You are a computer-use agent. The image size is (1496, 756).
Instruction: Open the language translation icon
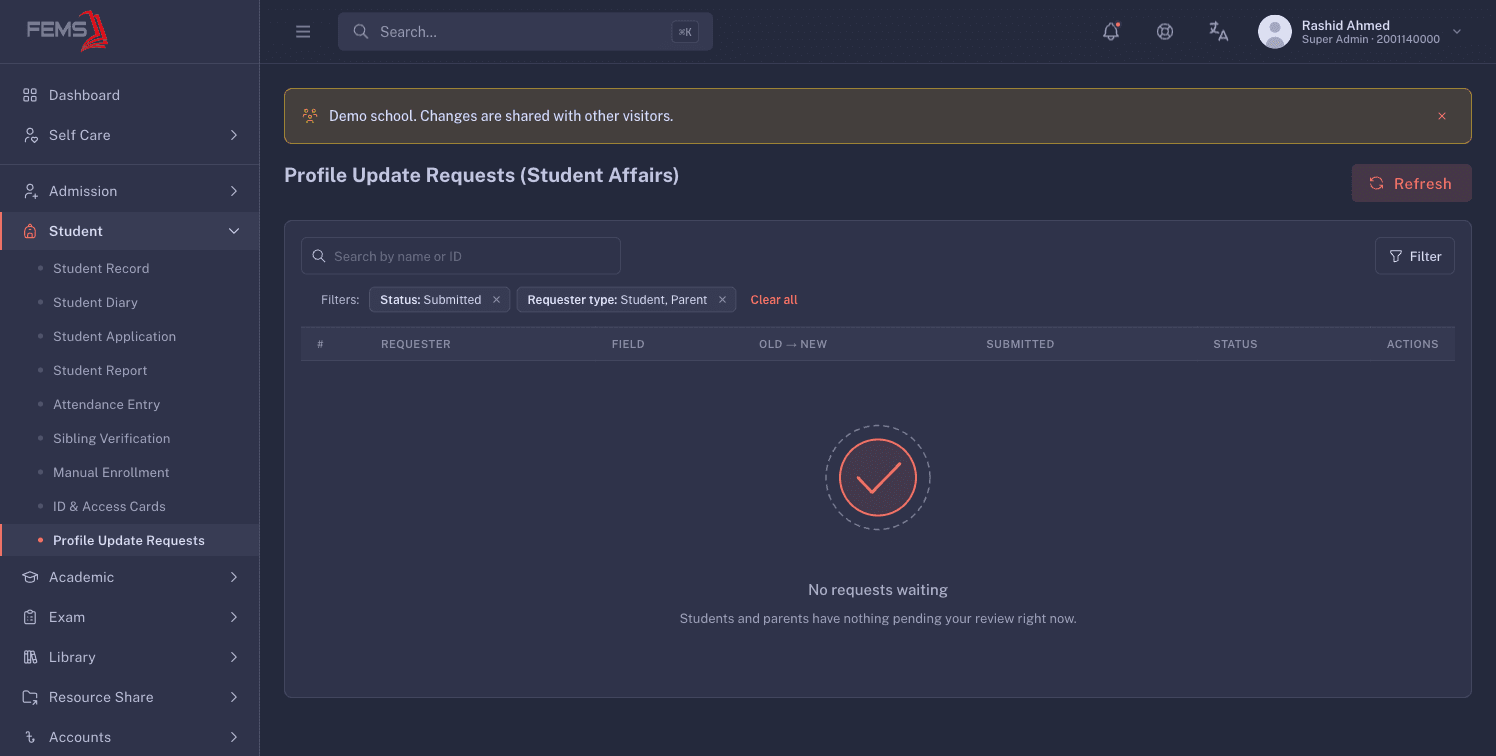(x=1218, y=31)
